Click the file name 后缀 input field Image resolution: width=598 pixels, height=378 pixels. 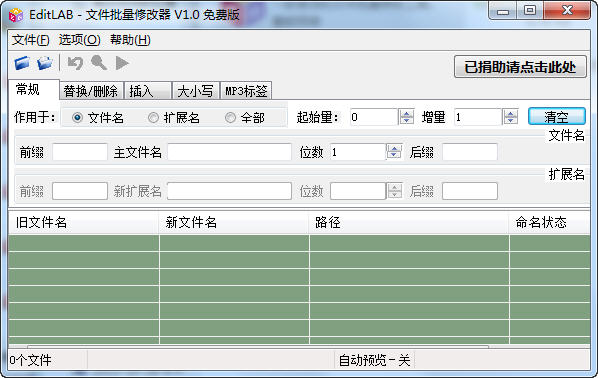click(470, 152)
